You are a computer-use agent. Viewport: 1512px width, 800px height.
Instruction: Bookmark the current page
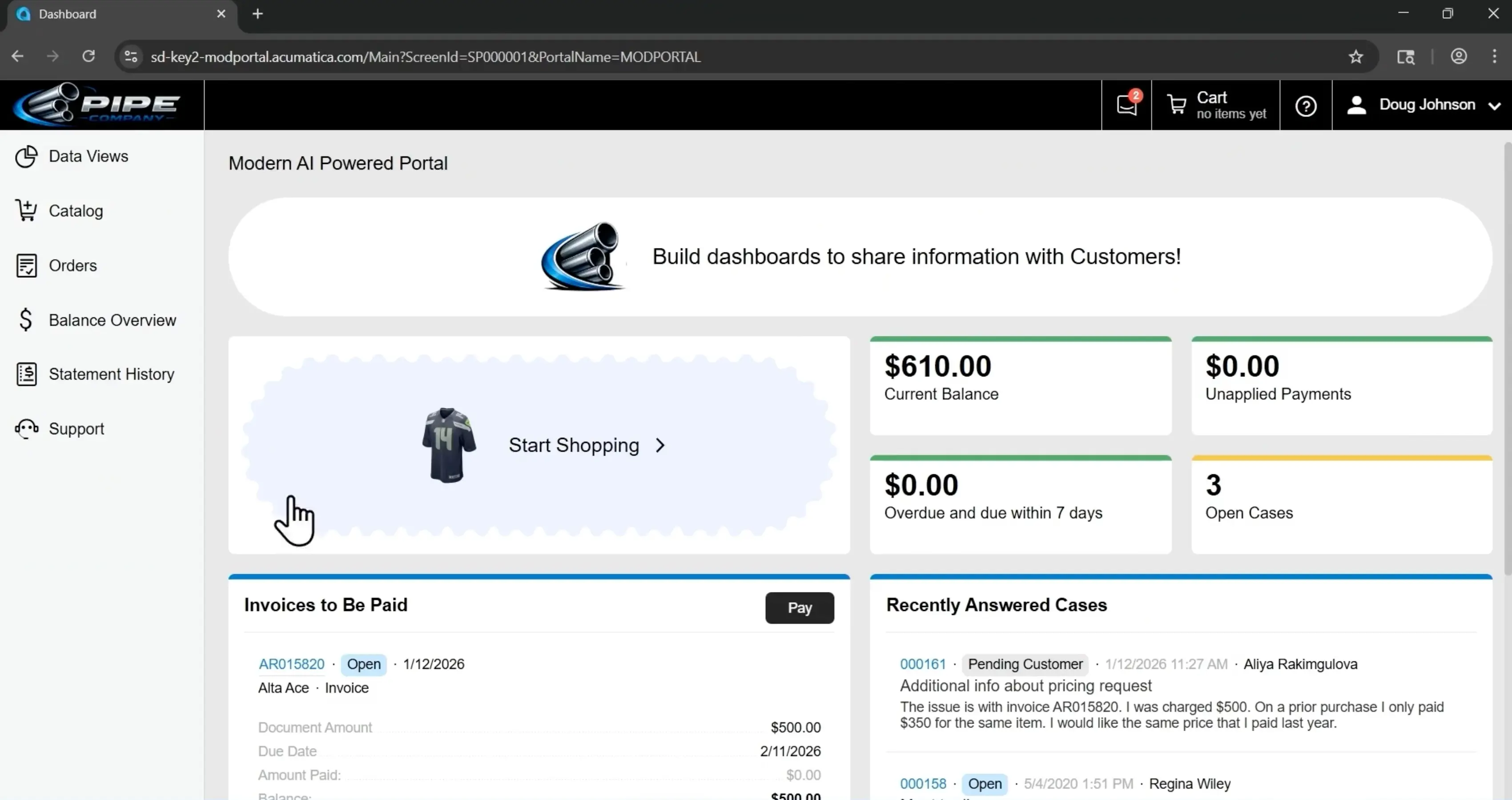(1356, 56)
